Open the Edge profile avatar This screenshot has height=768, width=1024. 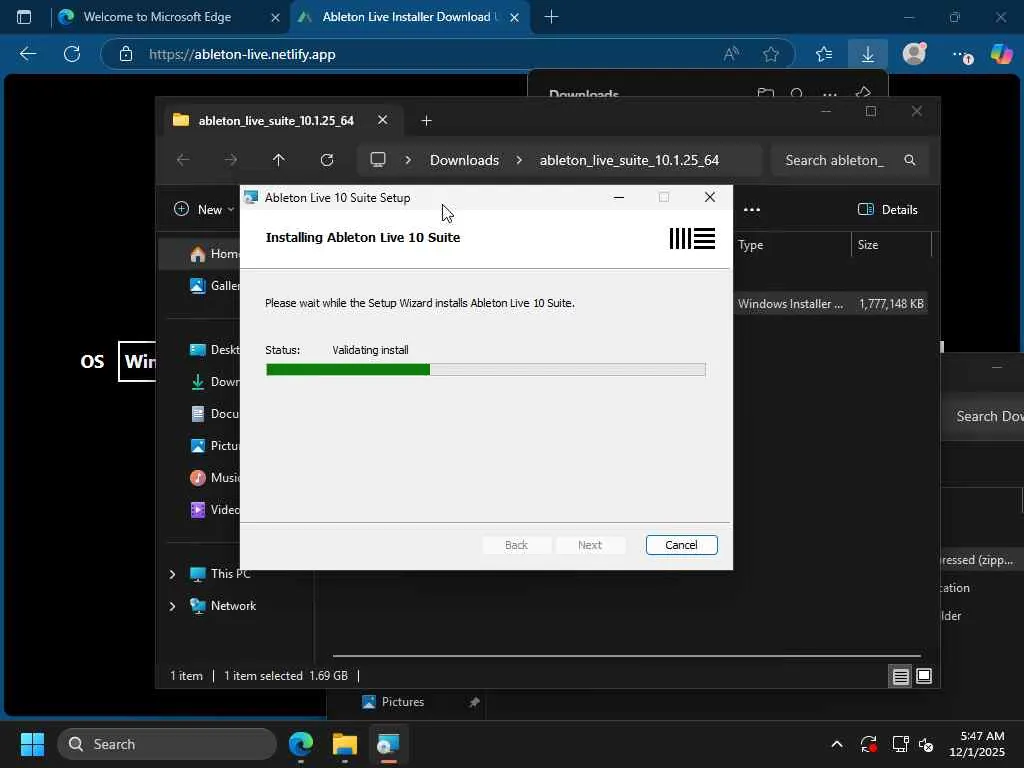(914, 54)
